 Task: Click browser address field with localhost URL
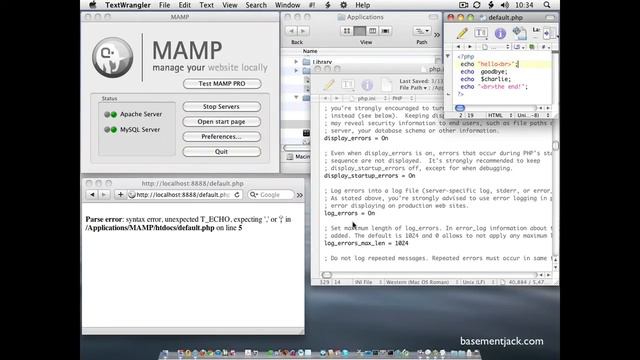click(x=184, y=195)
